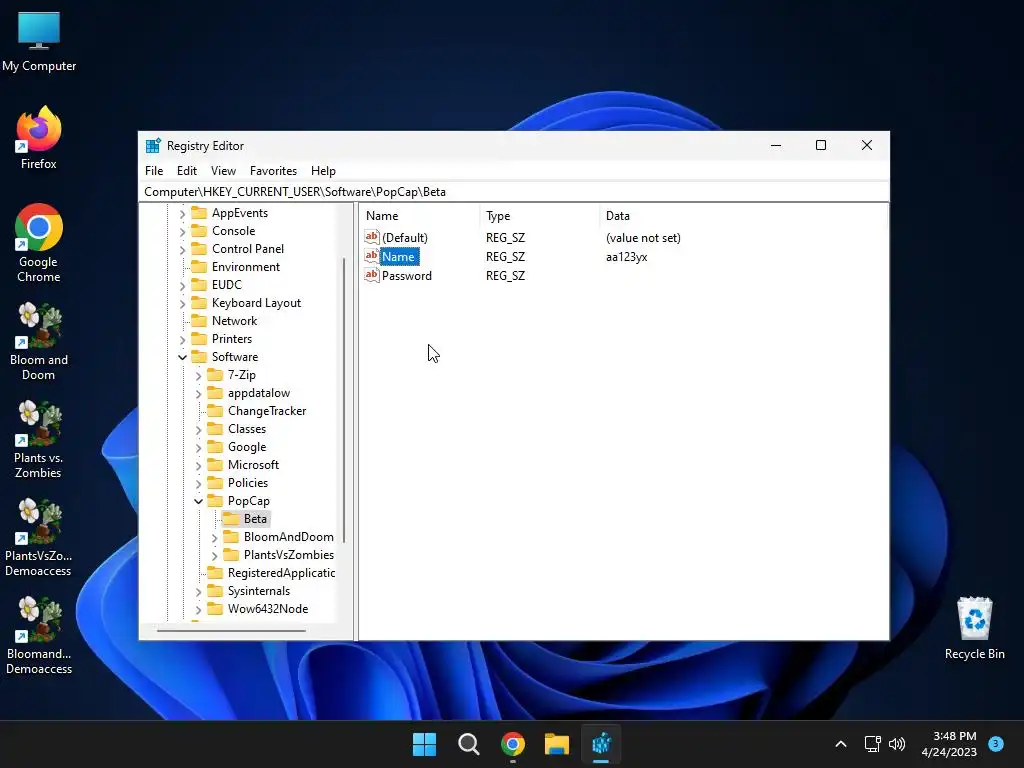Screen dimensions: 1024x768
Task: Select the Bloomand... Demoaccess shortcut
Action: (x=39, y=635)
